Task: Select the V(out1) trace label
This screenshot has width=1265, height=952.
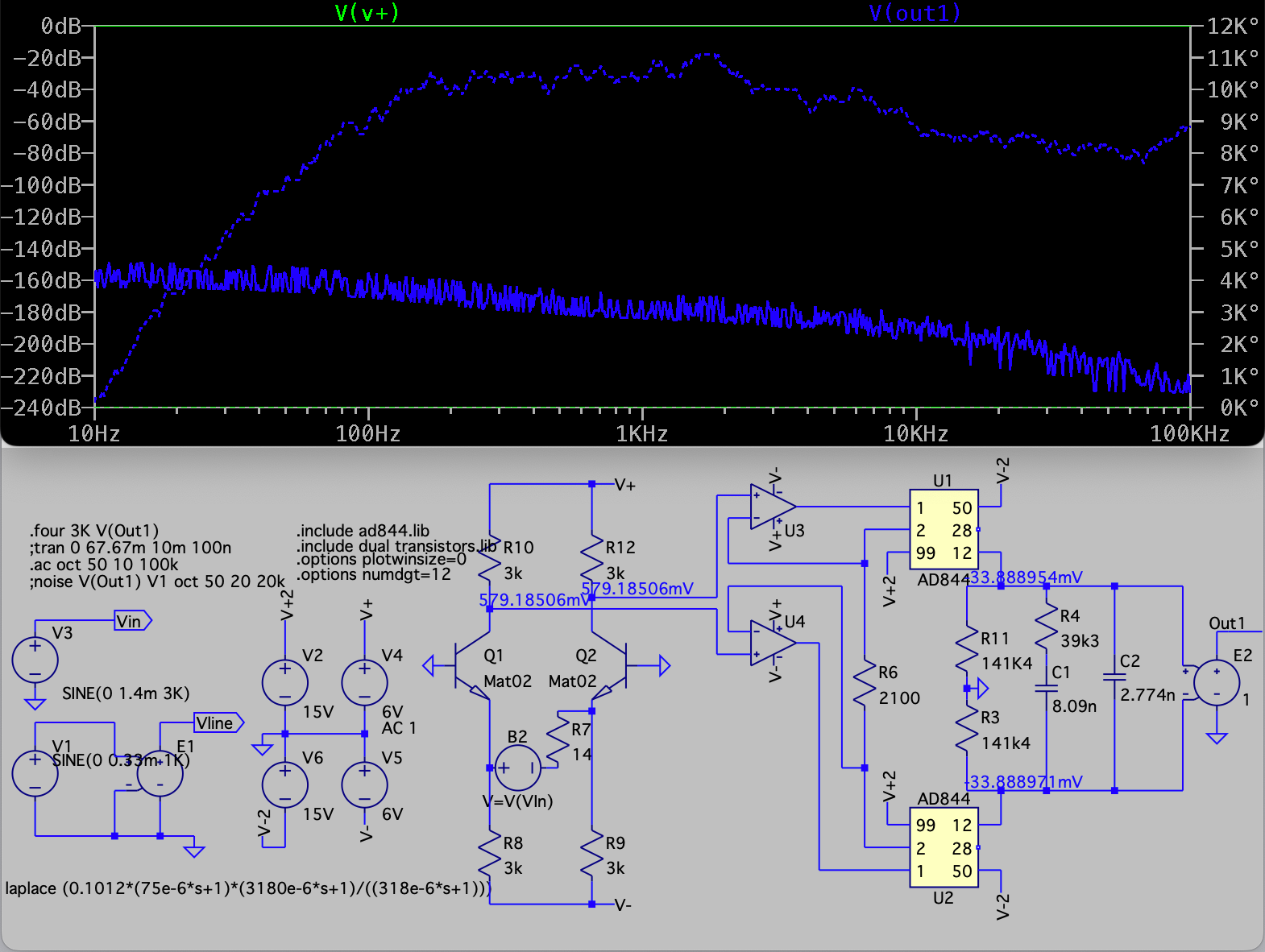Action: click(915, 13)
